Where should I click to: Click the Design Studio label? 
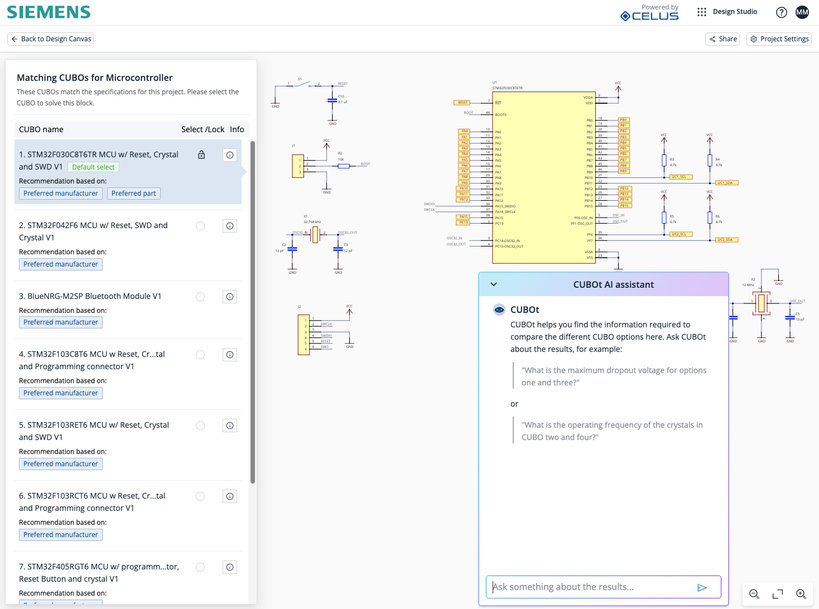(734, 11)
